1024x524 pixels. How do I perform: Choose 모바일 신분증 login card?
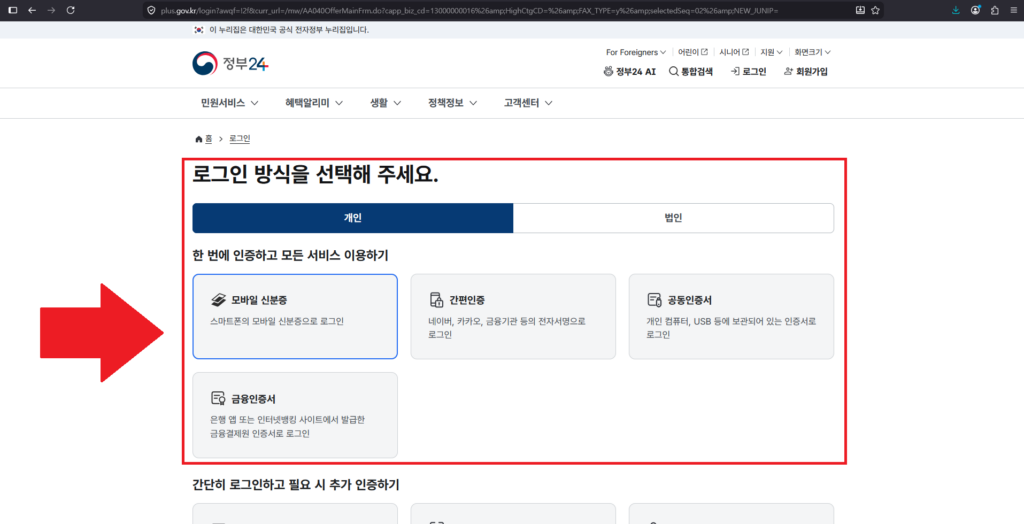[x=295, y=316]
